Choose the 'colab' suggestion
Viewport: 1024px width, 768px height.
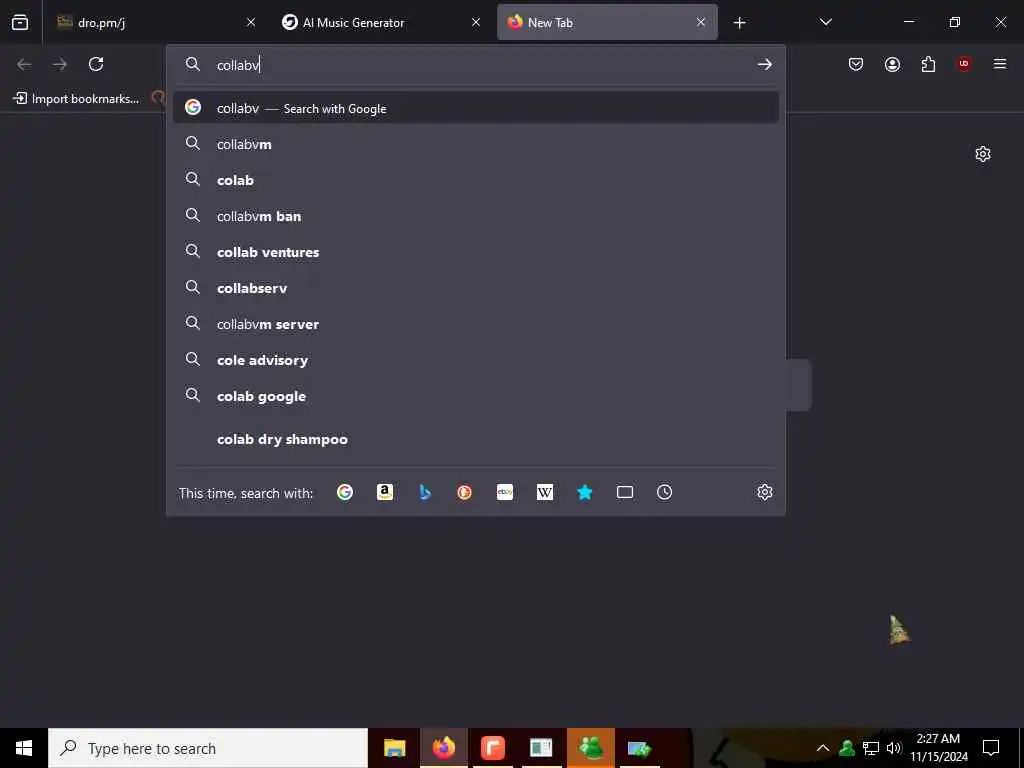(475, 180)
